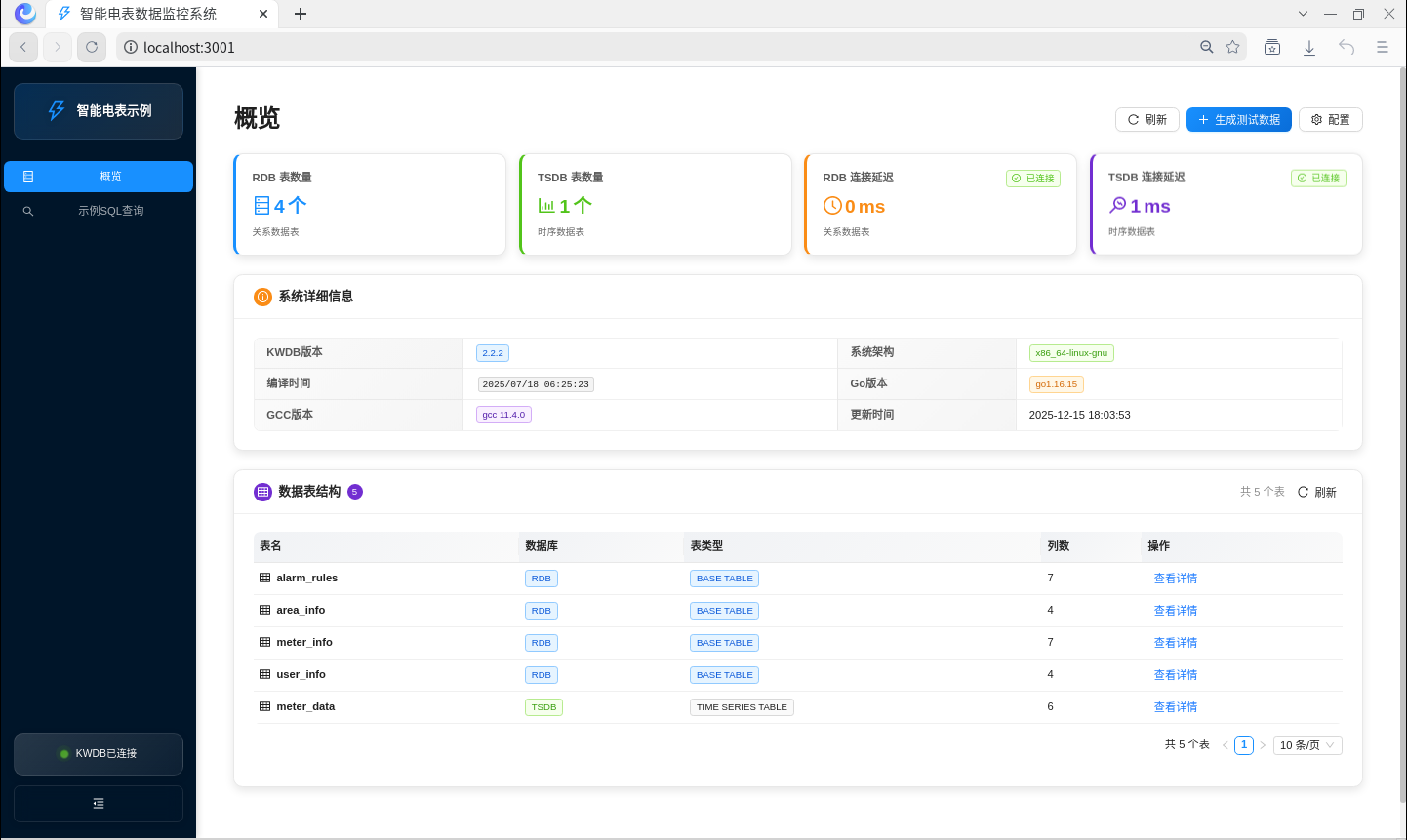Viewport: 1407px width, 840px height.
Task: Click the purple grid icon by 数据表结构
Action: pyautogui.click(x=262, y=492)
